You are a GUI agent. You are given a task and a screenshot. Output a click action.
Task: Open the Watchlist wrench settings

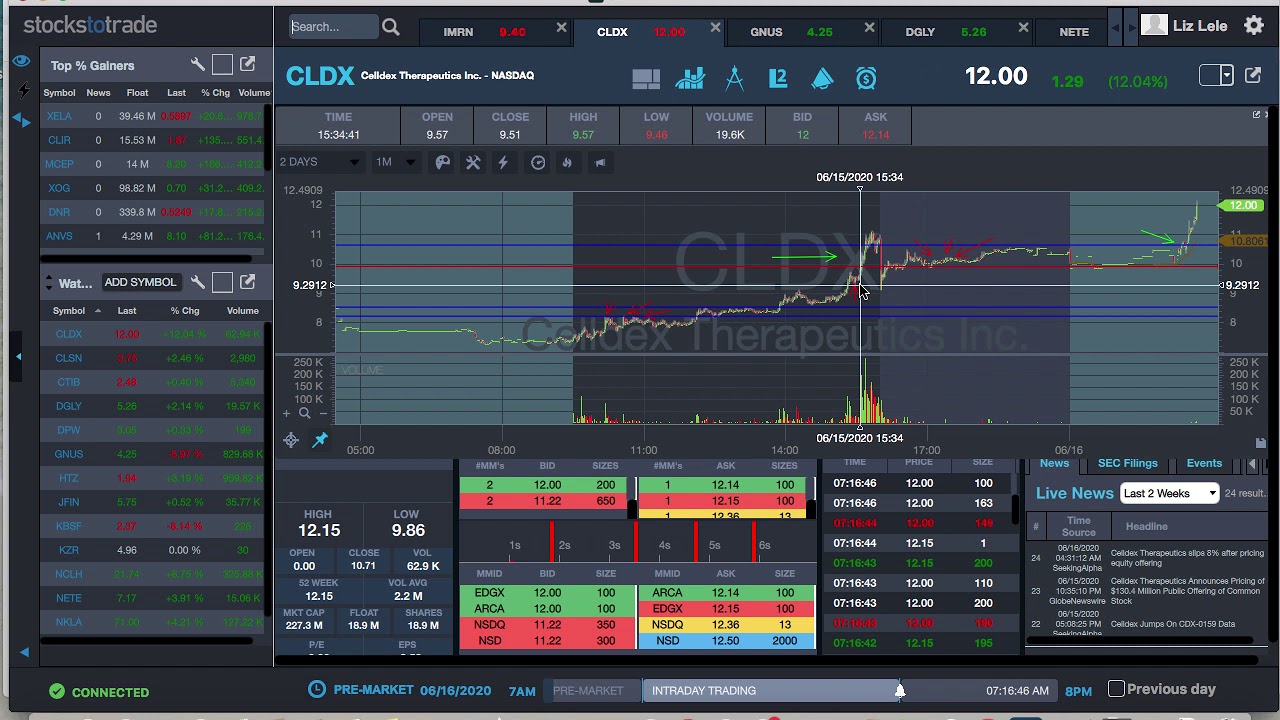(197, 282)
